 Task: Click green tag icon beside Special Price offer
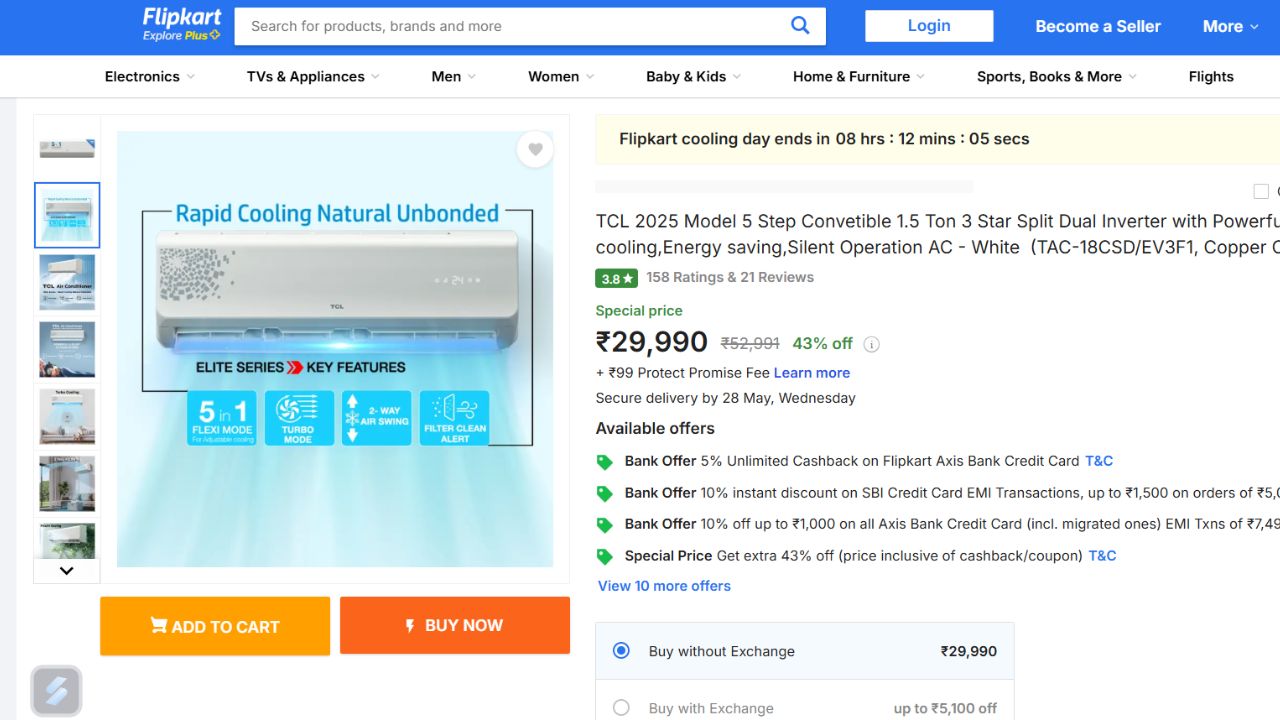604,556
